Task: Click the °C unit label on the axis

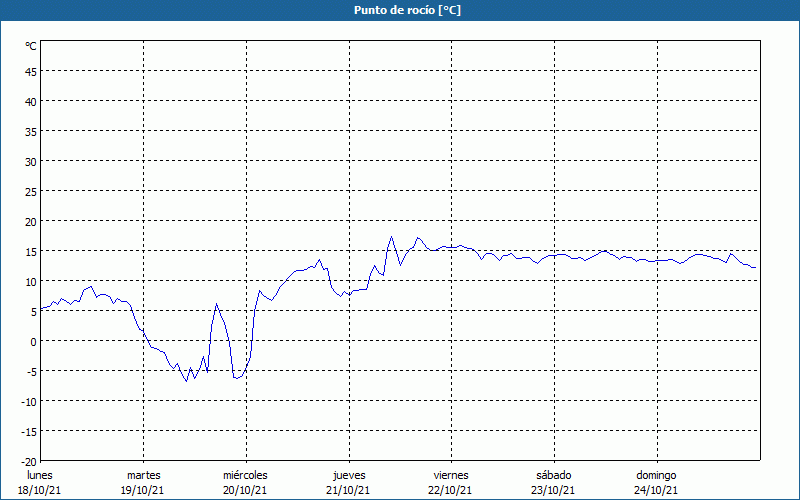Action: (x=31, y=46)
